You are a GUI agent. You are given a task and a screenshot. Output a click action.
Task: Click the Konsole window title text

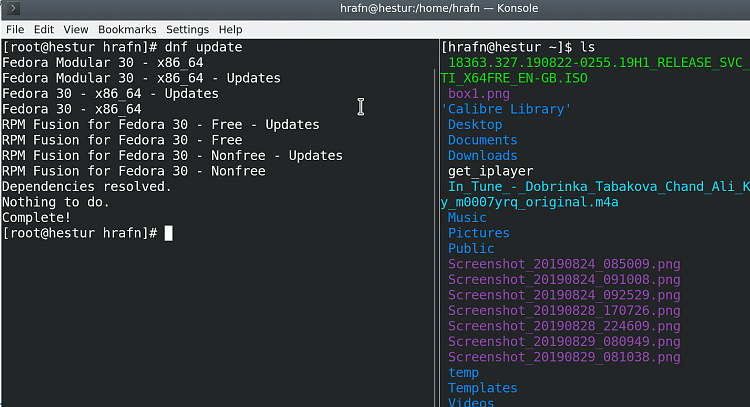tap(439, 8)
